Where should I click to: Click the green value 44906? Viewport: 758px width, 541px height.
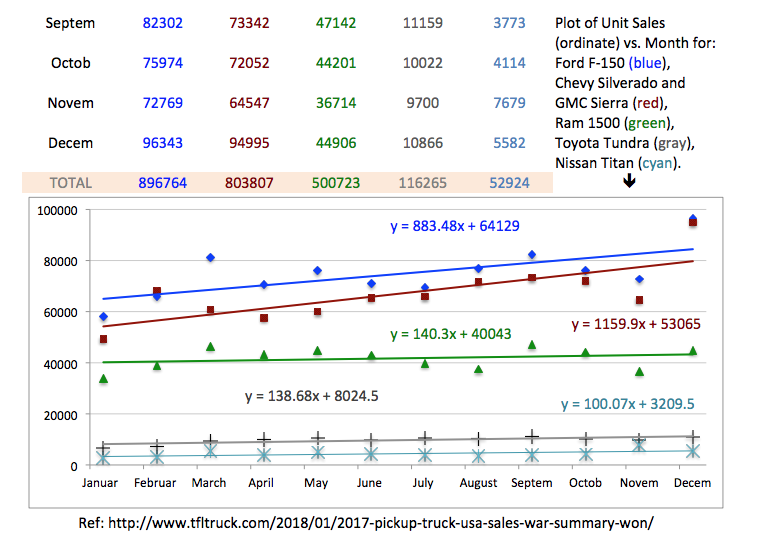click(335, 143)
